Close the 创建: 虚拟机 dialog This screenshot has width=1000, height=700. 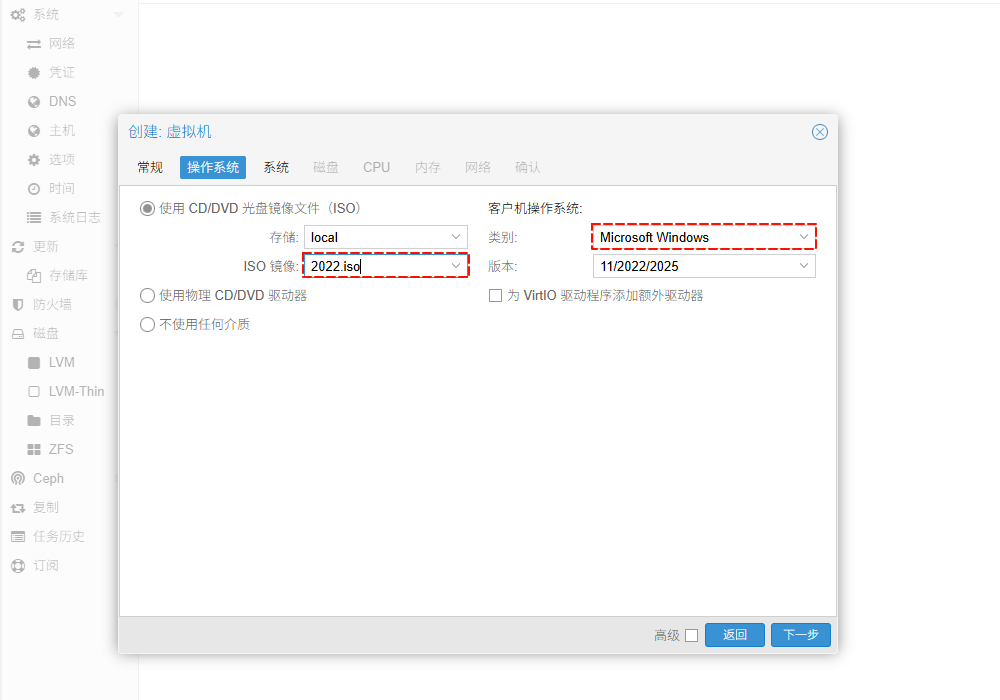click(819, 132)
